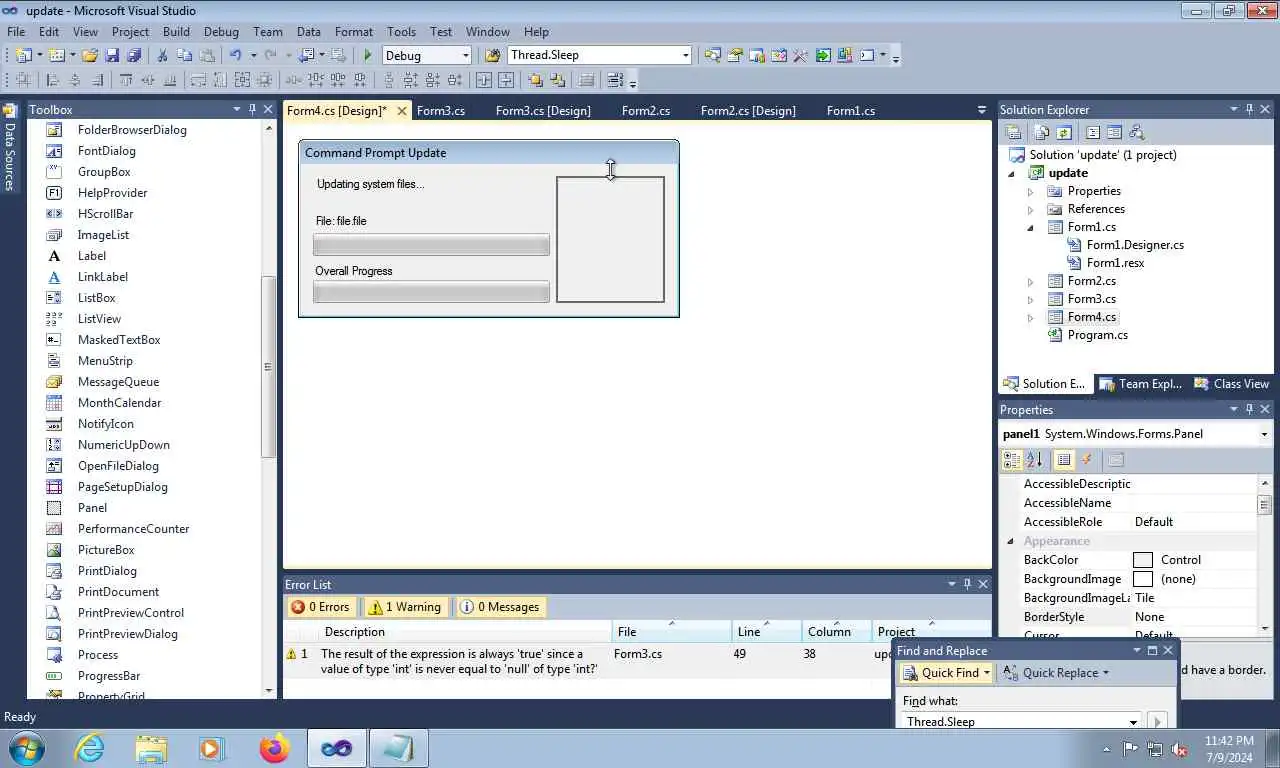Click View Class Diagram icon in Solution Explorer
This screenshot has width=1280, height=768.
point(1136,132)
